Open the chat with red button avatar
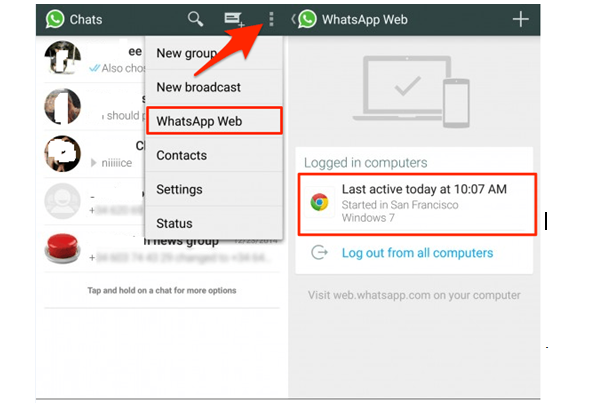The height and width of the screenshot is (412, 592). [162, 248]
